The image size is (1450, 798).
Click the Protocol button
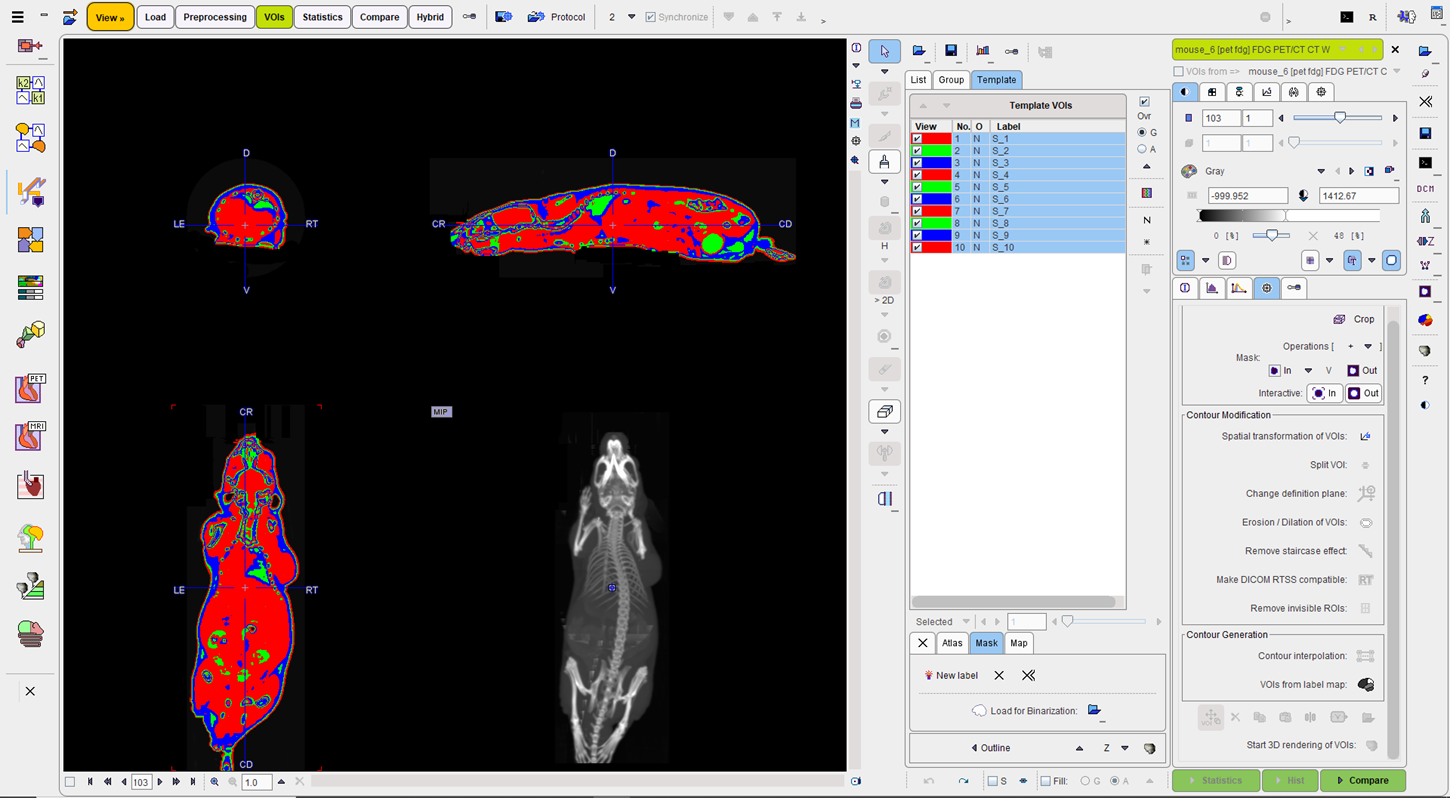coord(558,17)
